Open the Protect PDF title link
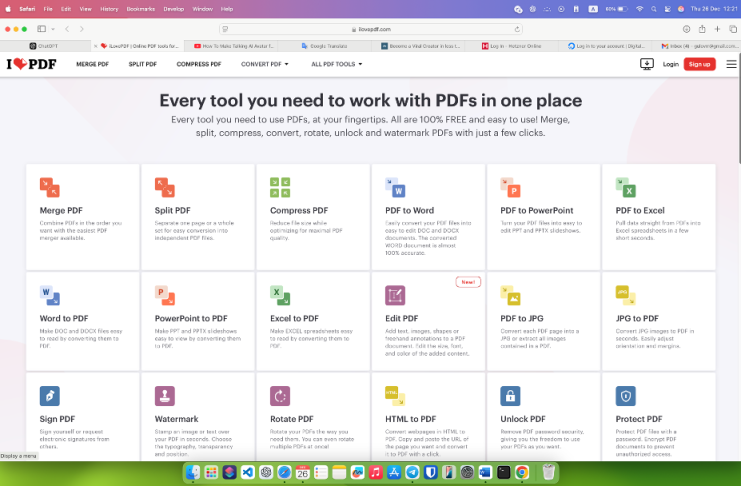The width and height of the screenshot is (741, 486). [638, 419]
